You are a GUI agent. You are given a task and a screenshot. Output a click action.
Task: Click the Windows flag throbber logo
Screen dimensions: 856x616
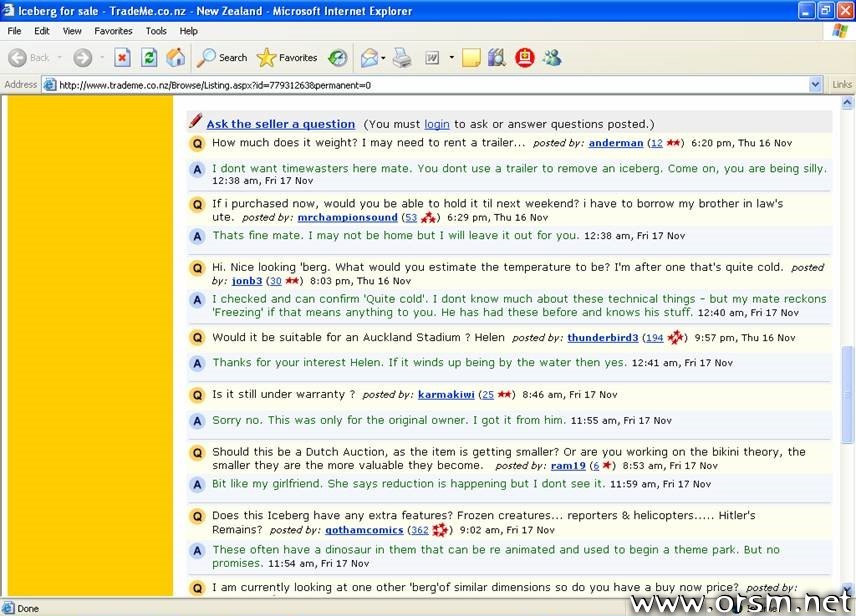[840, 31]
